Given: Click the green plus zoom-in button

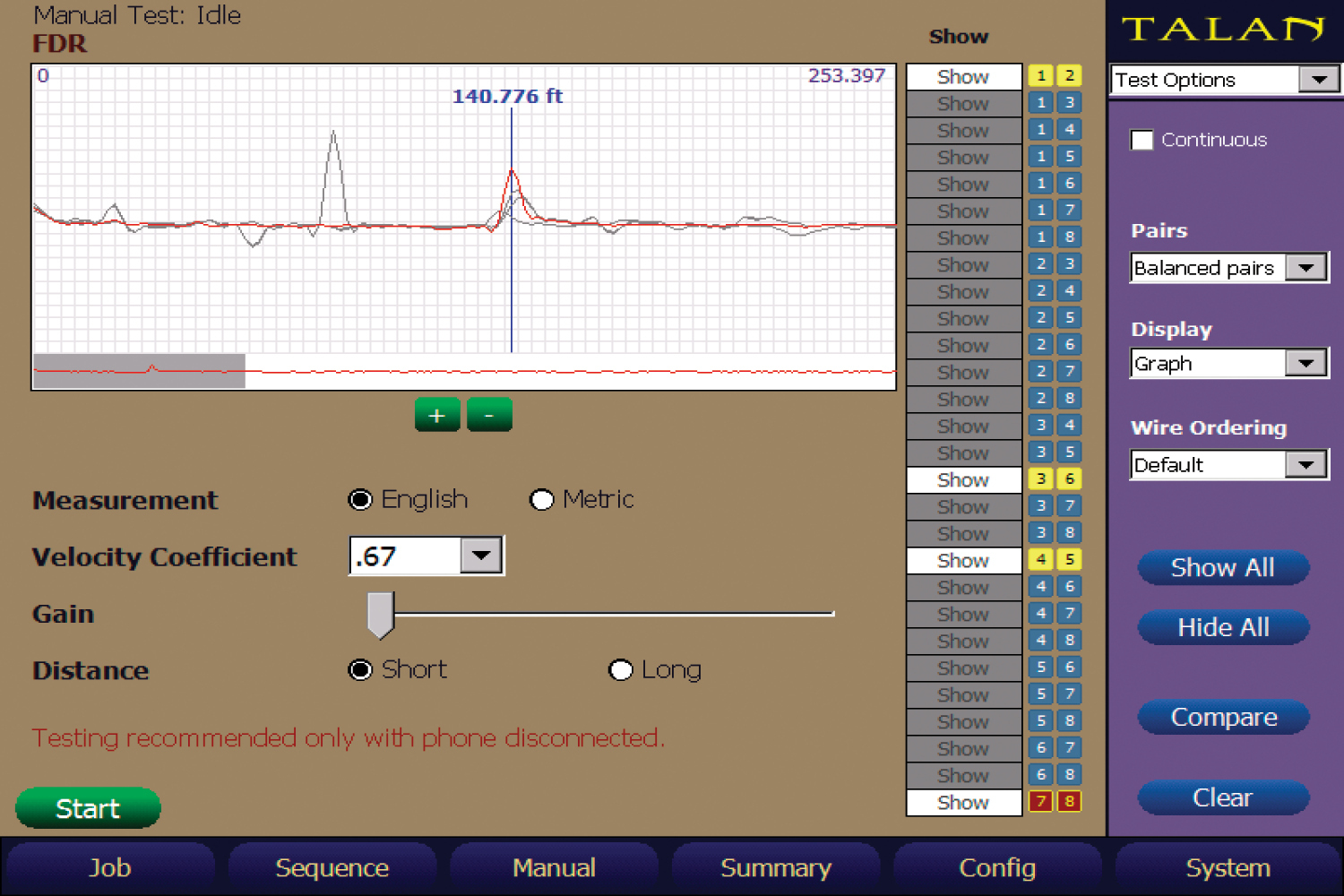Looking at the screenshot, I should tap(437, 415).
